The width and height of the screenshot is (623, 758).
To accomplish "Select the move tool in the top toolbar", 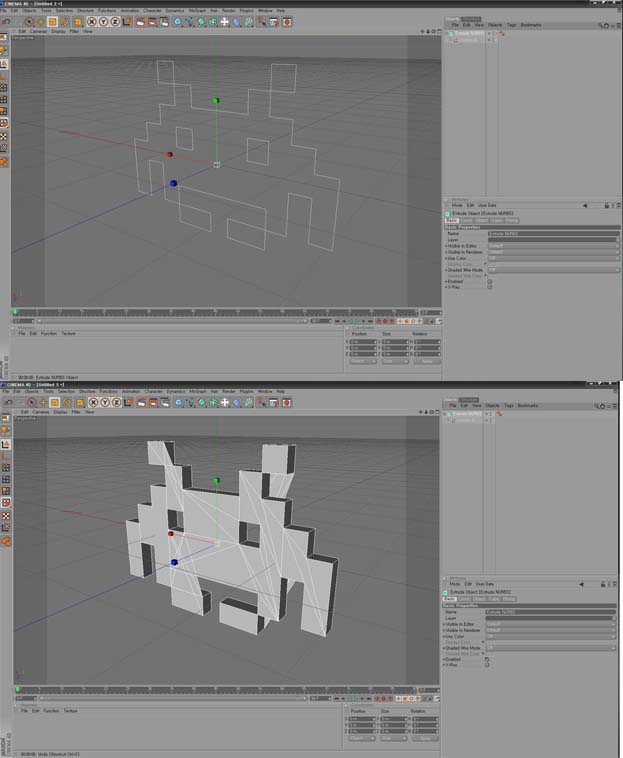I will tap(41, 22).
